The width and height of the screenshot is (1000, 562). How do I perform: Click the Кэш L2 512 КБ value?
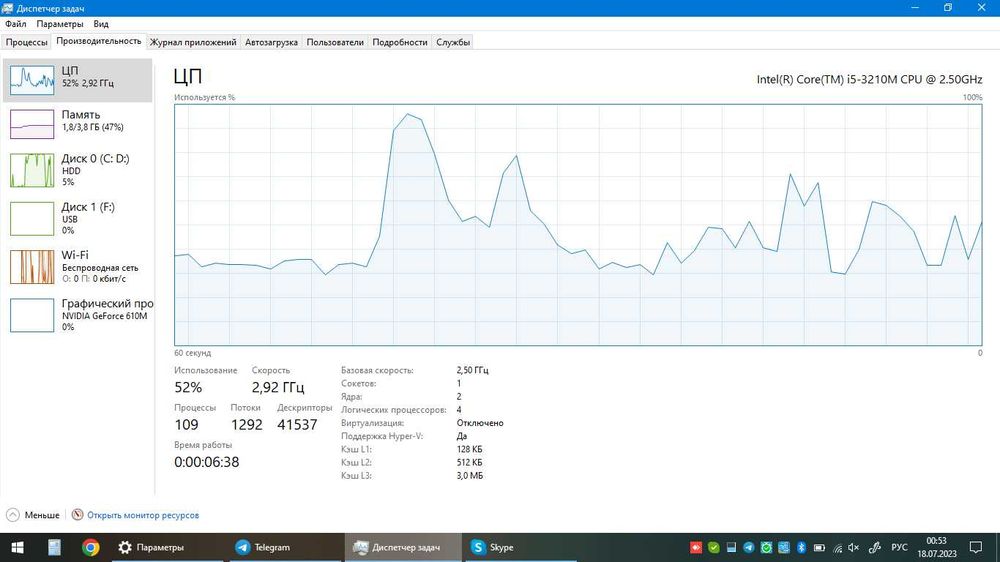pyautogui.click(x=469, y=462)
